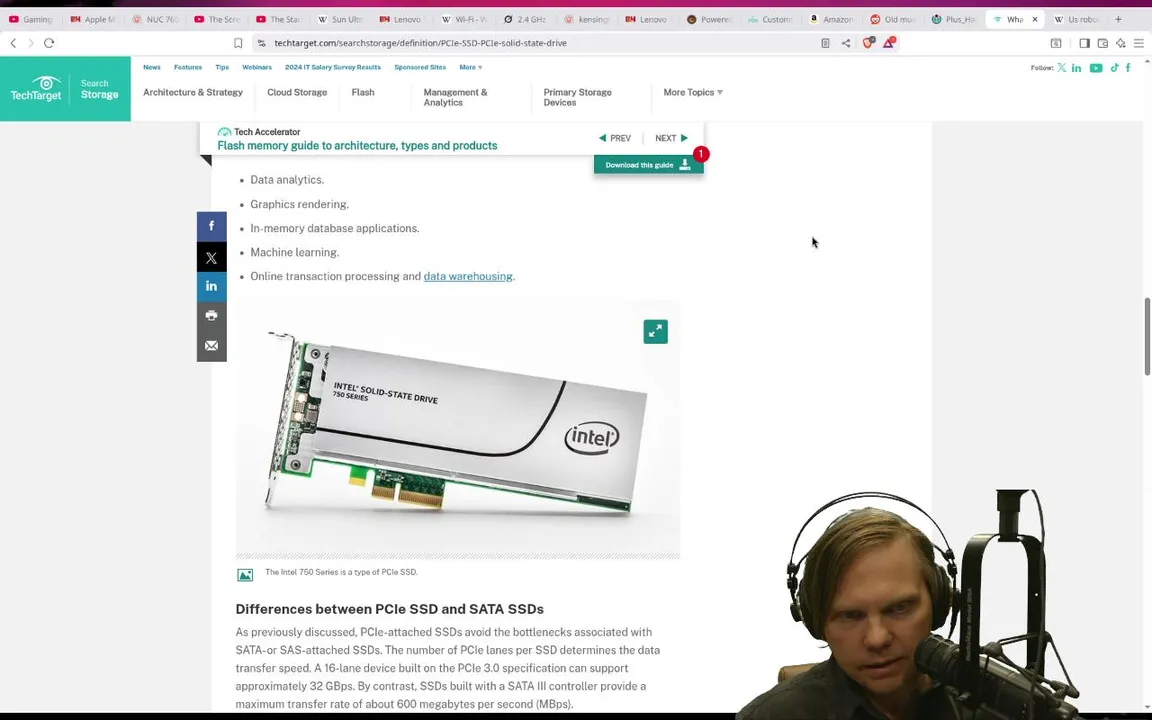Switch to the Us robot Wikipedia tab
The image size is (1152, 720).
coord(1078,19)
